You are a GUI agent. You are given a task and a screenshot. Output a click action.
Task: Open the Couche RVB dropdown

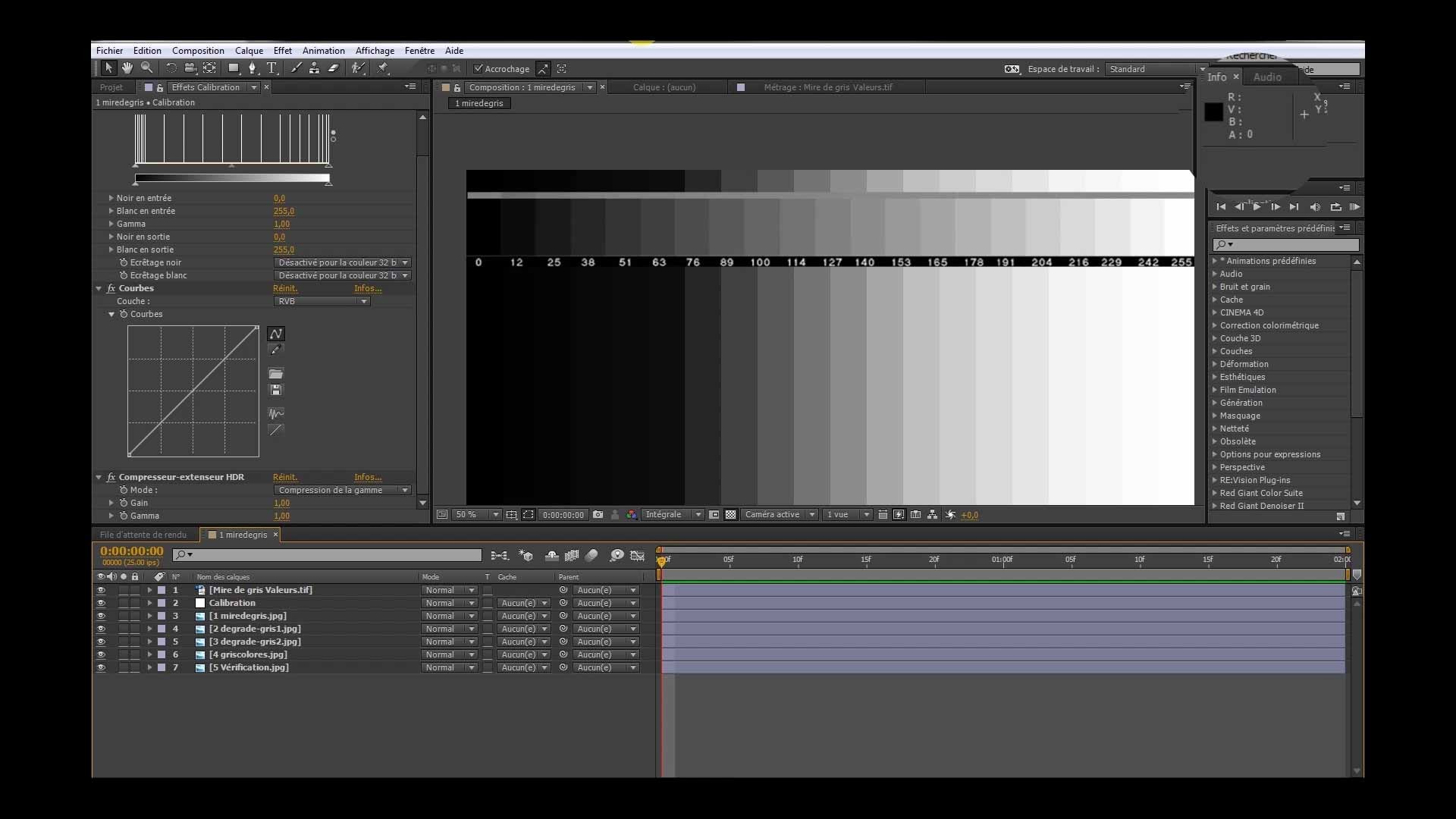[x=322, y=301]
